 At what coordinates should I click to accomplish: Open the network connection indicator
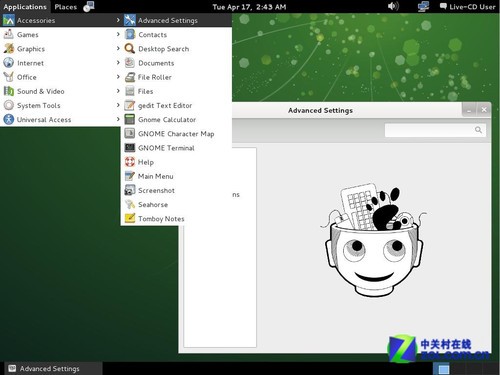[x=423, y=7]
